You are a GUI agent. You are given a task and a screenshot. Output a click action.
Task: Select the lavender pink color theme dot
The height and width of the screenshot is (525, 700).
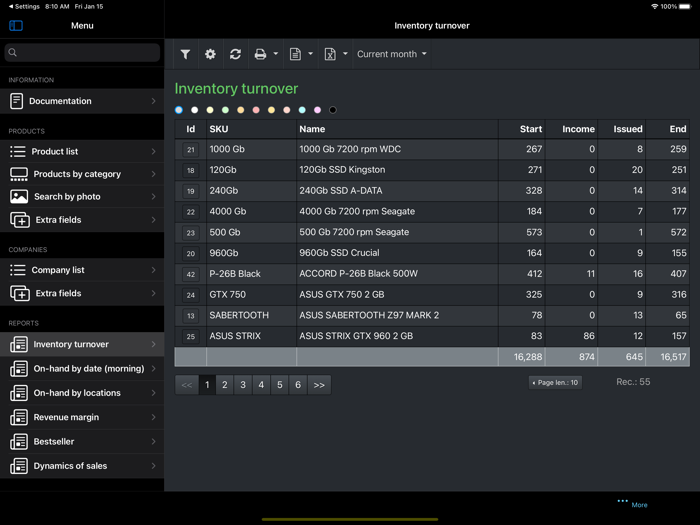coord(317,110)
